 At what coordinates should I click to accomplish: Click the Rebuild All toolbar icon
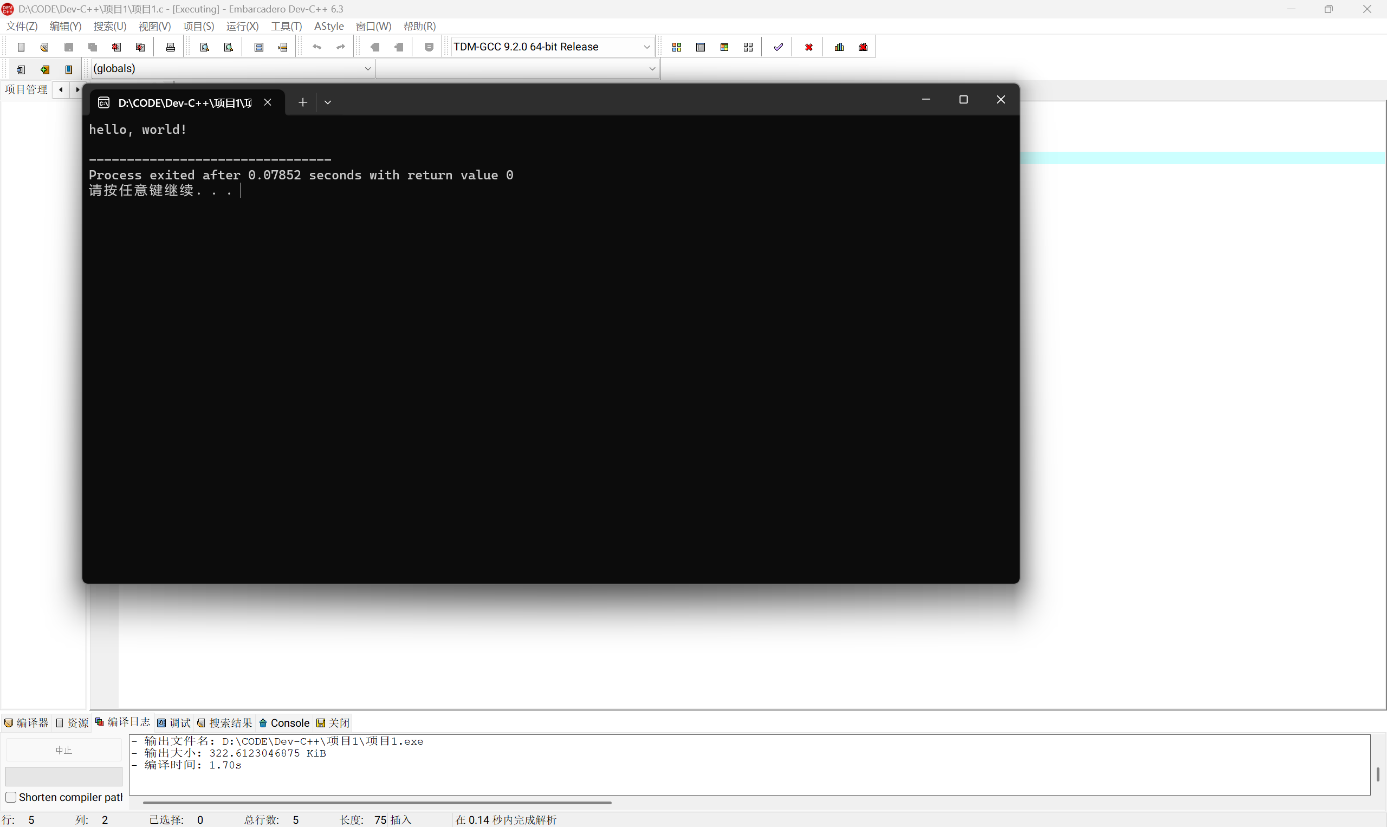point(748,47)
